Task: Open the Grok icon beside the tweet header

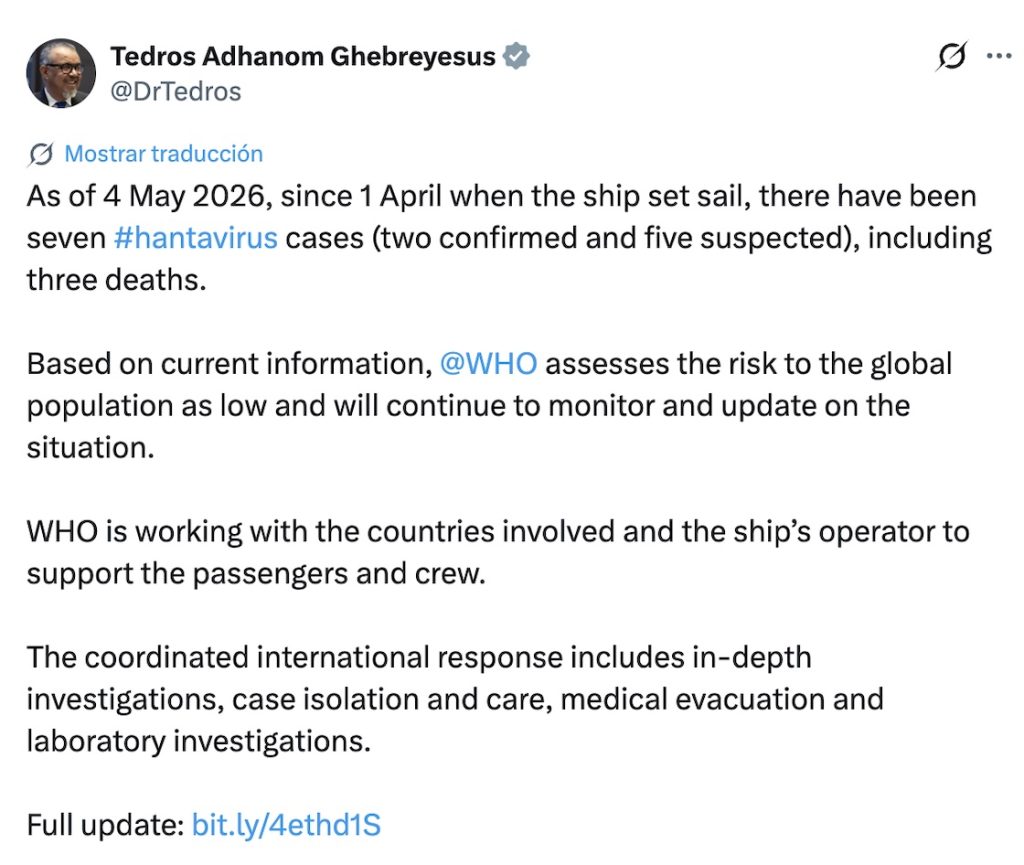Action: (x=950, y=56)
